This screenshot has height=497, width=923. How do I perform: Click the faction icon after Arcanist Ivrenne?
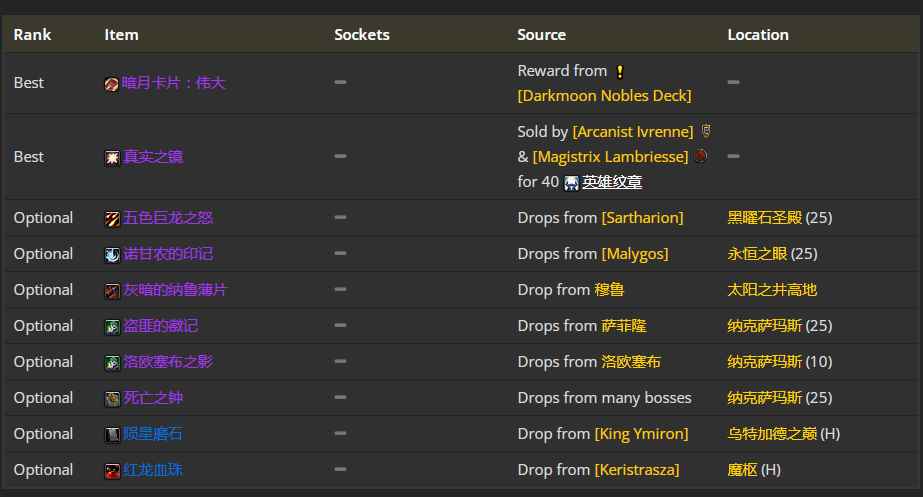(706, 132)
